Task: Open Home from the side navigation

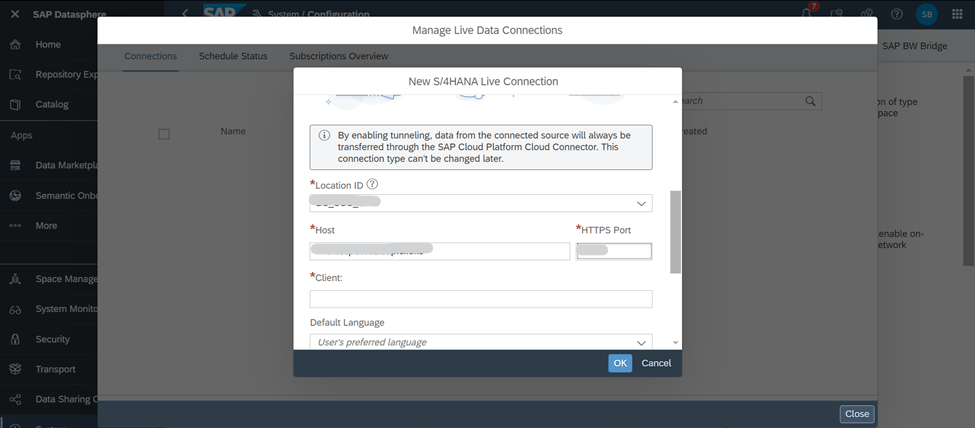Action: click(49, 45)
